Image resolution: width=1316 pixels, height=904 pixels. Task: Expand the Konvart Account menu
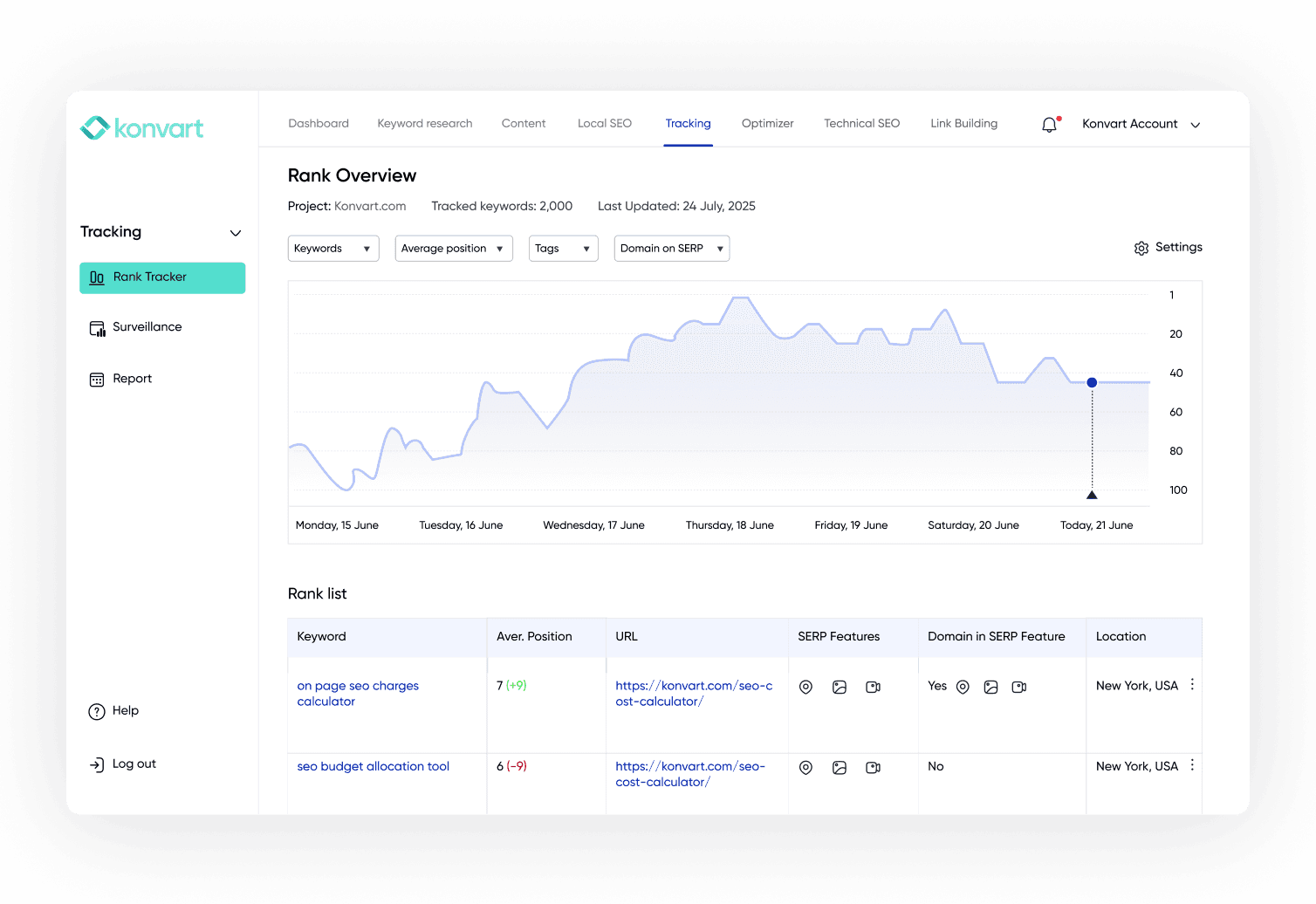tap(1141, 125)
